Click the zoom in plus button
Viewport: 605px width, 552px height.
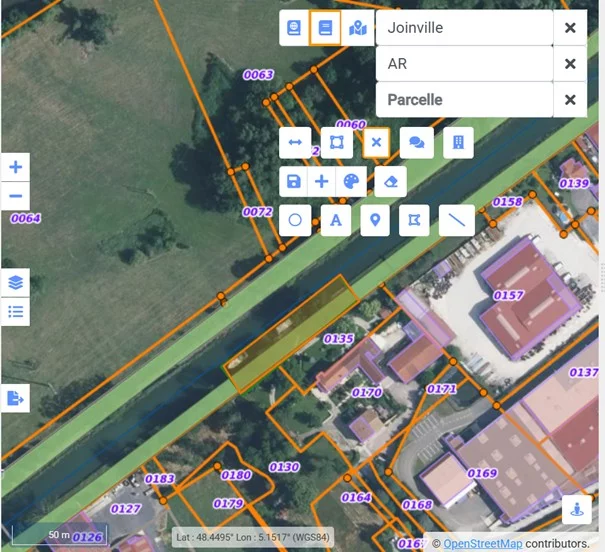(15, 166)
